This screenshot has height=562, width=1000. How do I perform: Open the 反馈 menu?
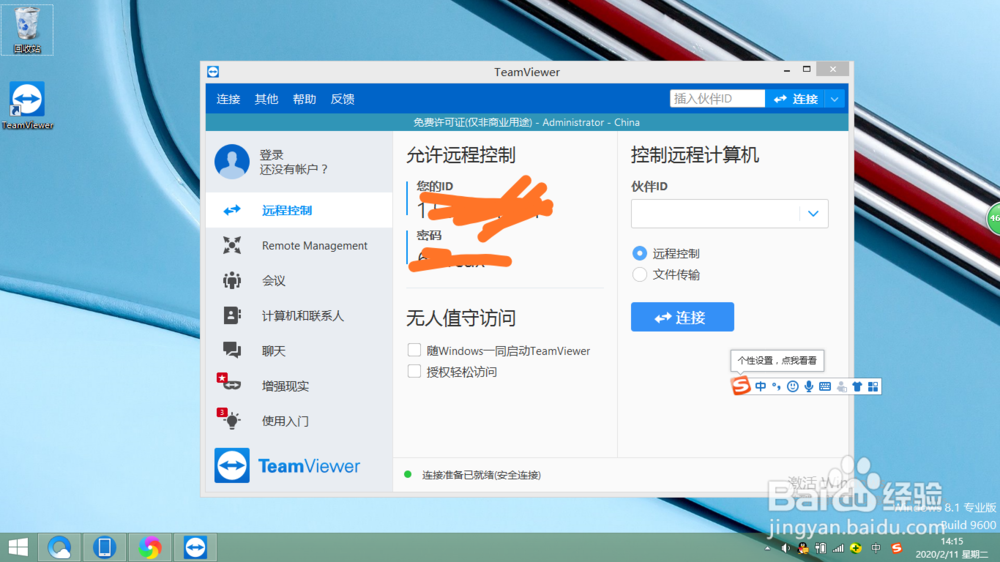(342, 99)
